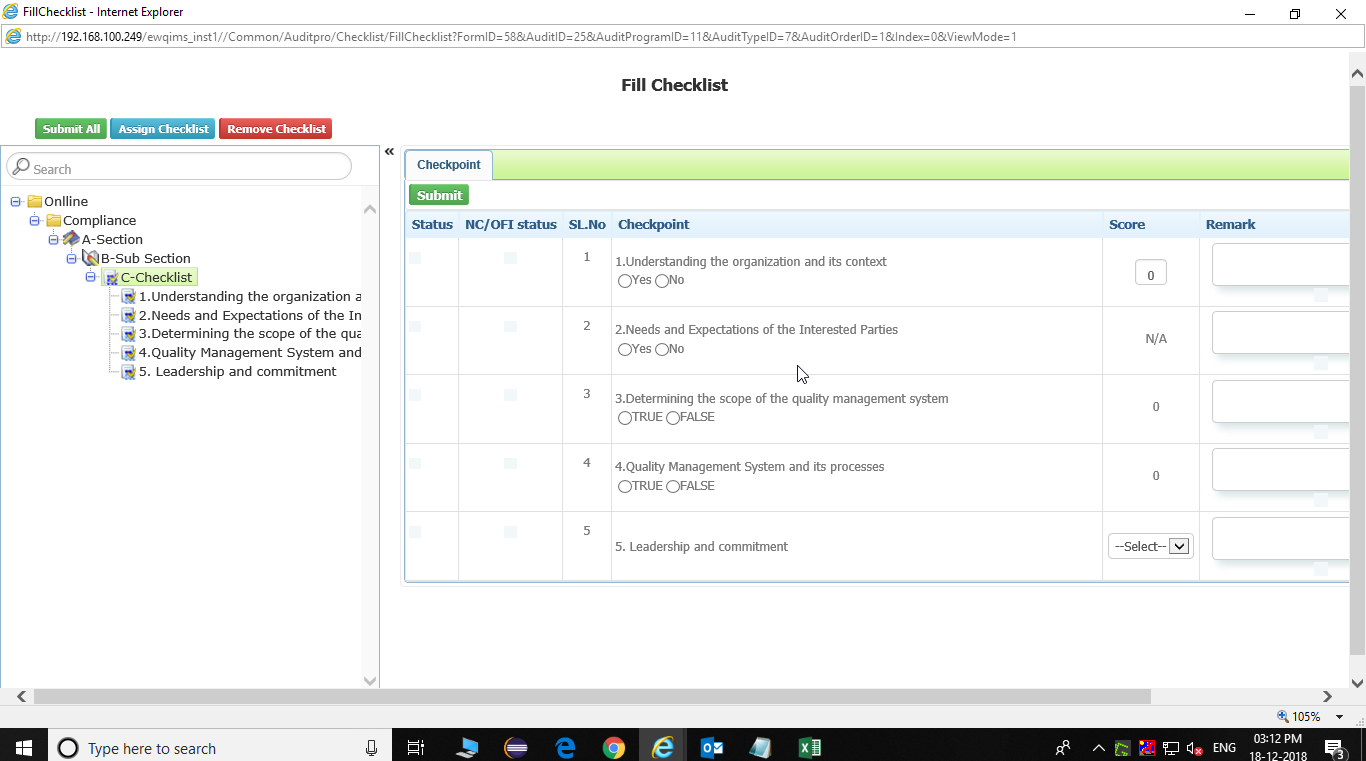The image size is (1366, 761).
Task: Collapse the B-Sub Section tree node
Action: tap(72, 259)
